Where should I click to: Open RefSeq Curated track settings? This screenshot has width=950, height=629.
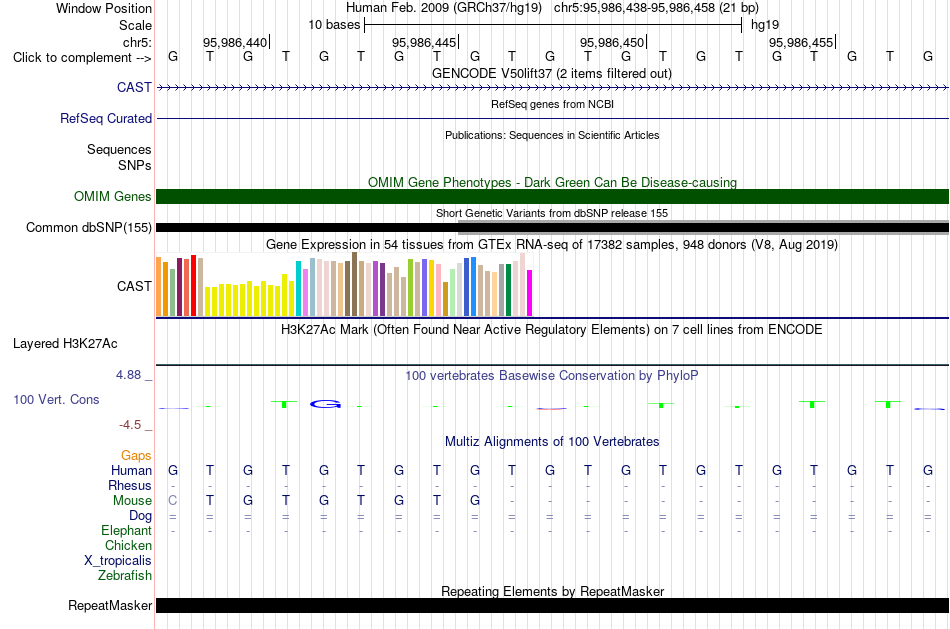[x=105, y=118]
